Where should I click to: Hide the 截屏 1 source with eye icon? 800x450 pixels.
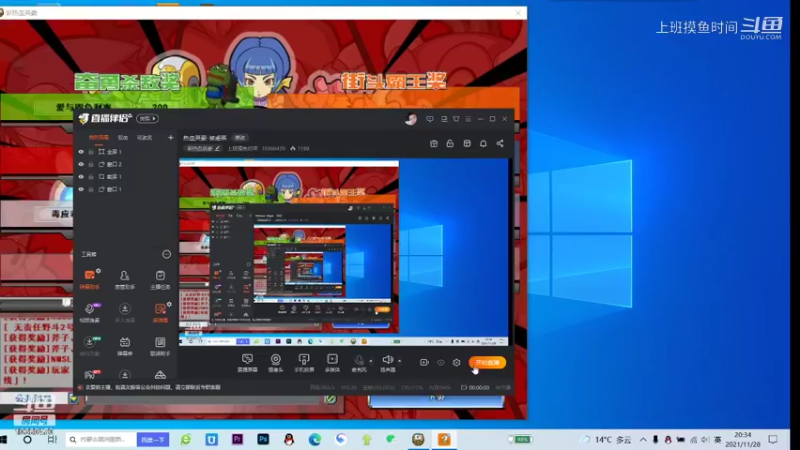[81, 177]
